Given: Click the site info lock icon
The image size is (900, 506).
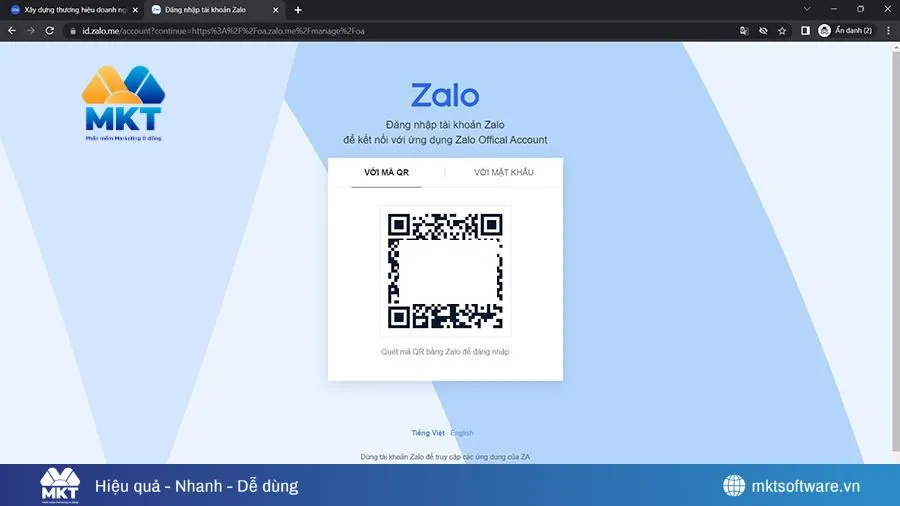Looking at the screenshot, I should click(72, 31).
